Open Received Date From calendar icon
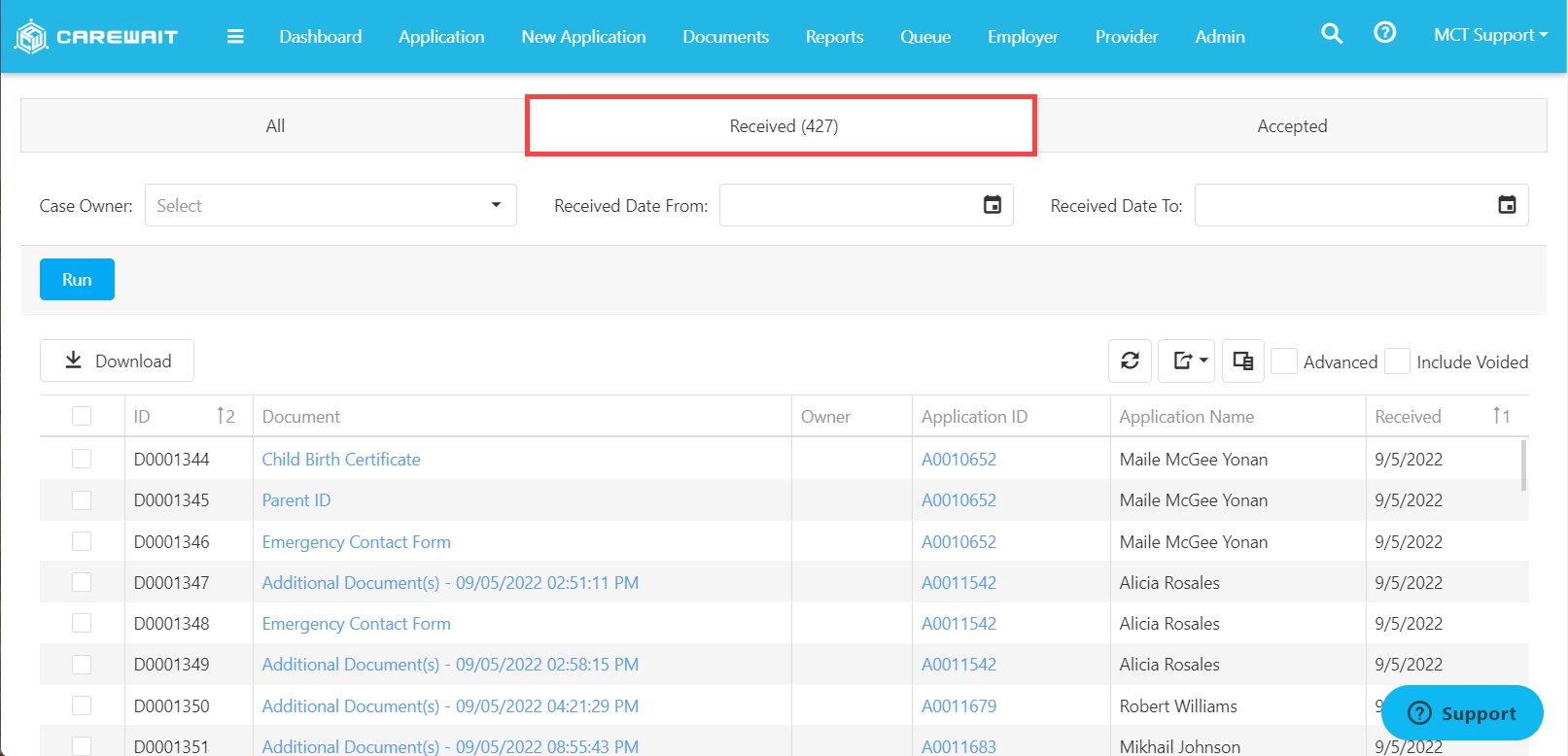The image size is (1568, 756). tap(993, 205)
